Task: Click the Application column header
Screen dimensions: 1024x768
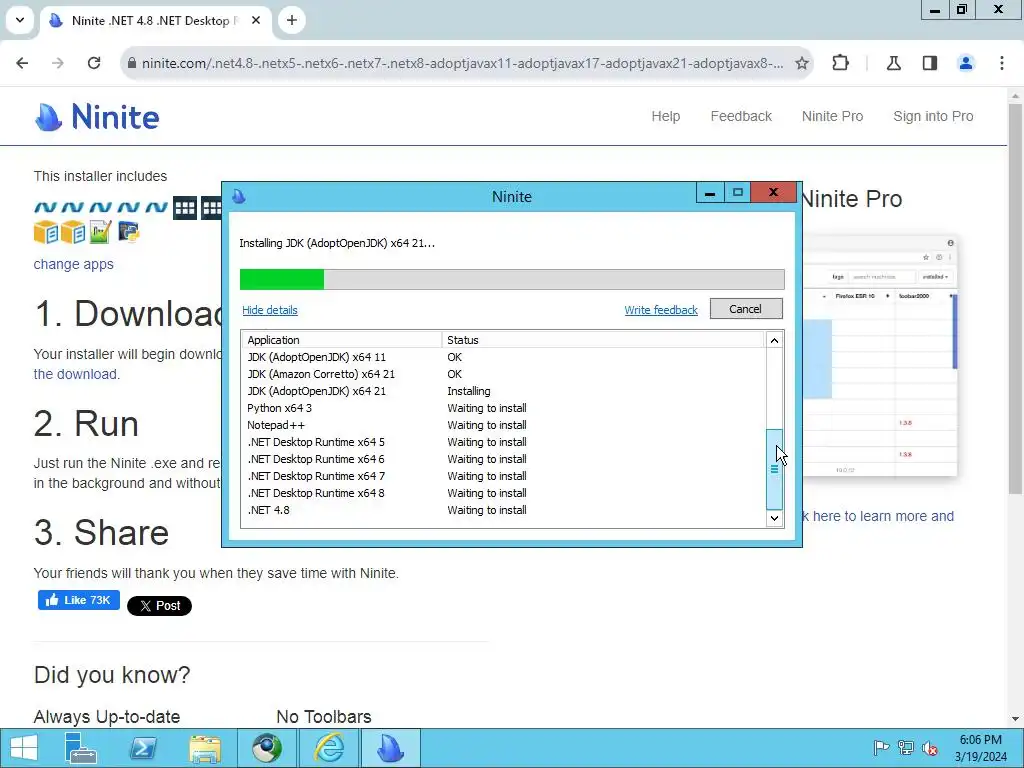Action: point(342,340)
